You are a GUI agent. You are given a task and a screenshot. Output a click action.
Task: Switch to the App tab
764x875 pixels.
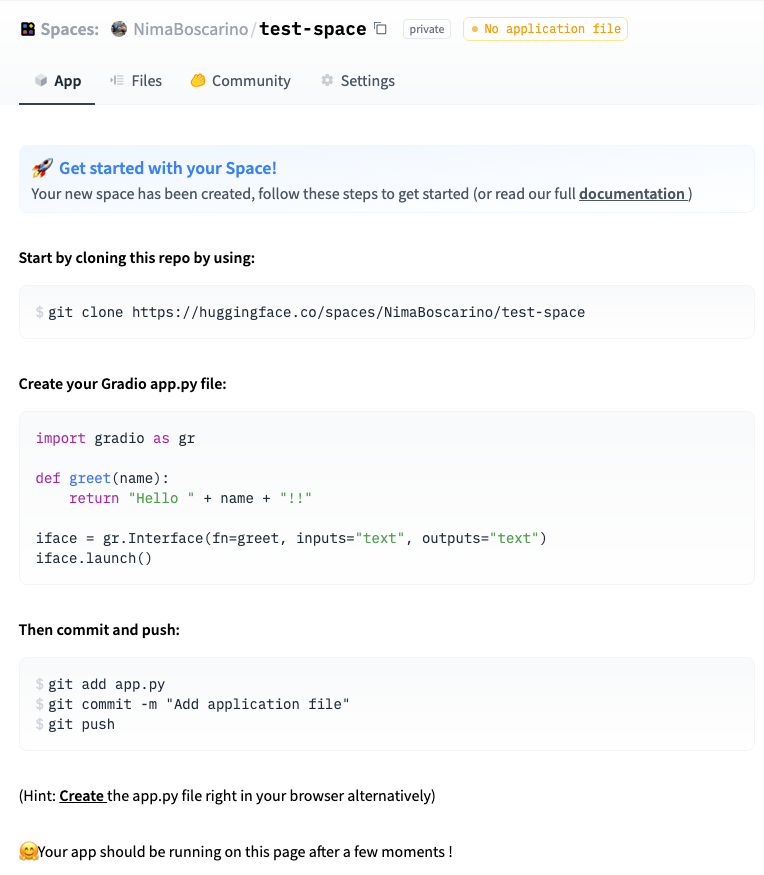(57, 81)
